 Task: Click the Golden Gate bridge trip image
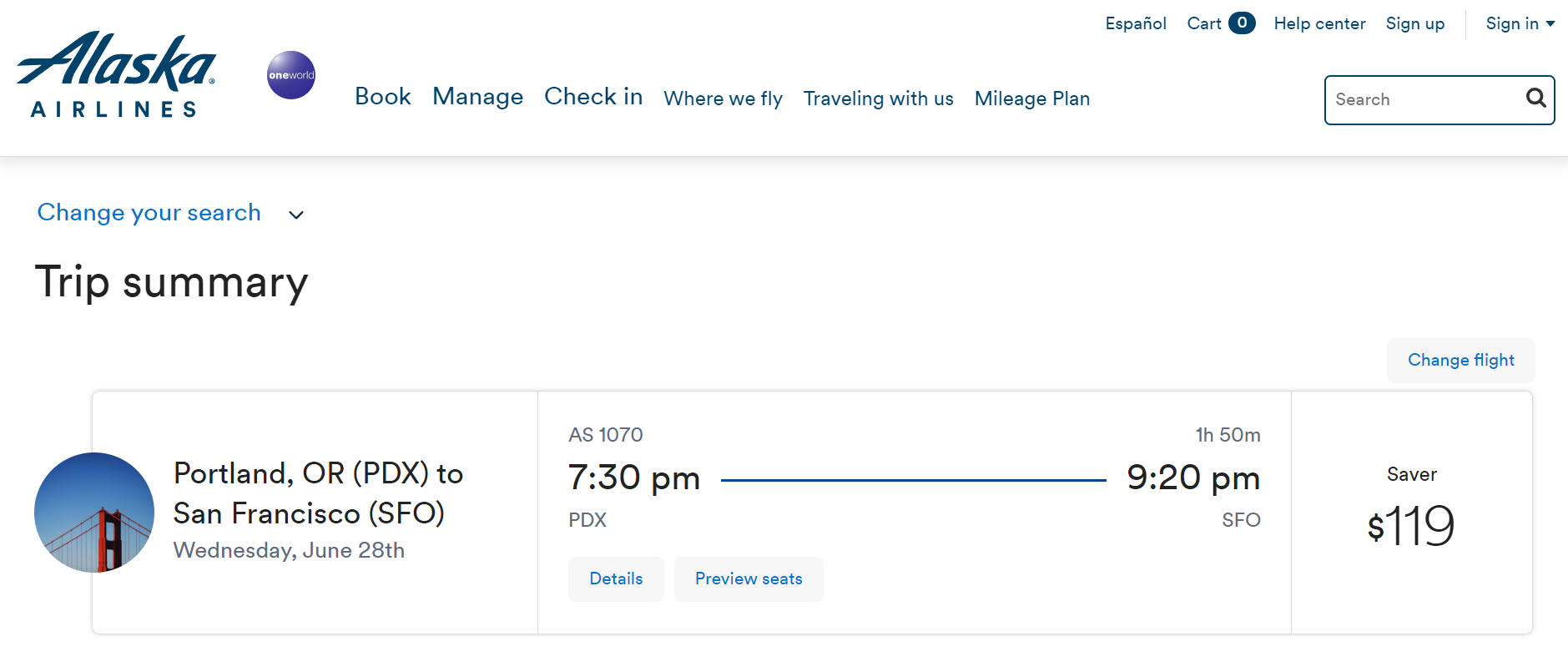(93, 512)
